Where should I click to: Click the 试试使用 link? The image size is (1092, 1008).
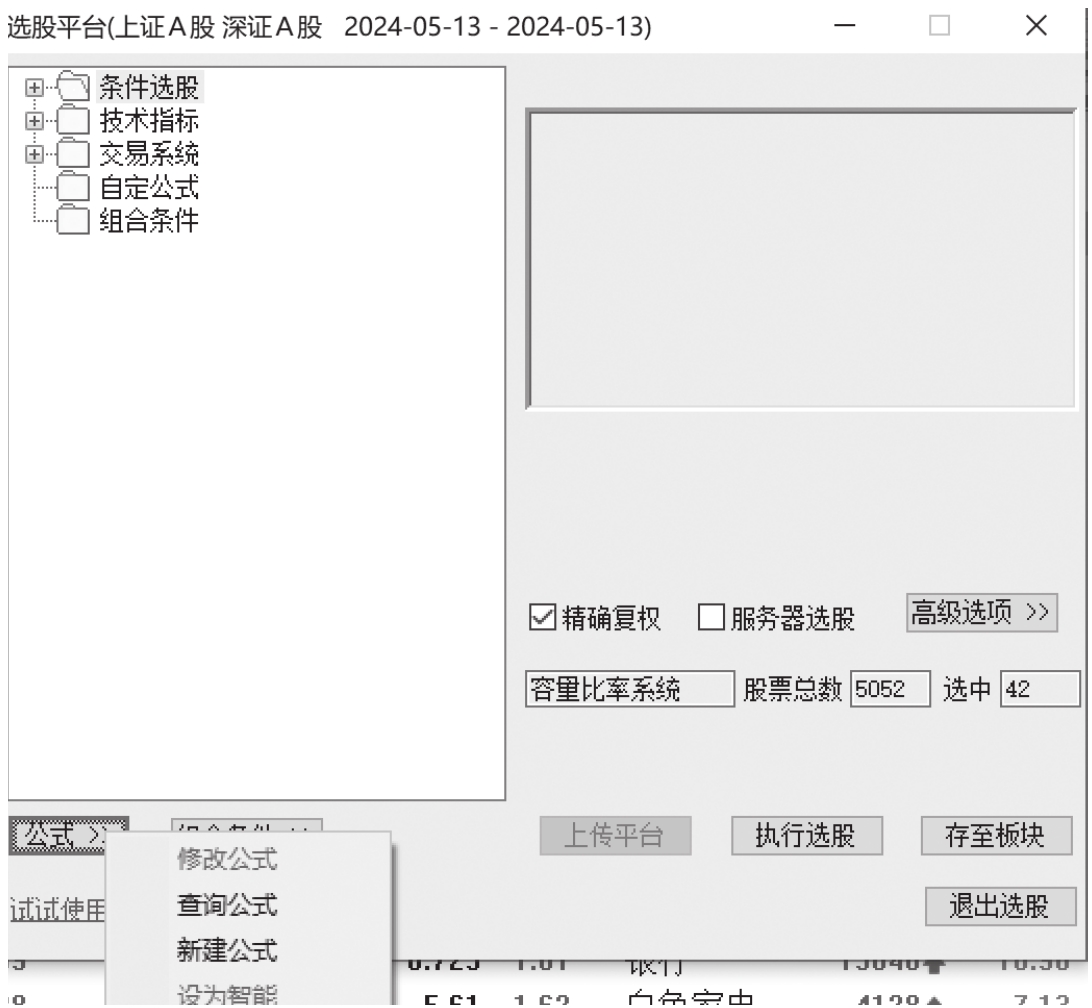click(x=58, y=910)
